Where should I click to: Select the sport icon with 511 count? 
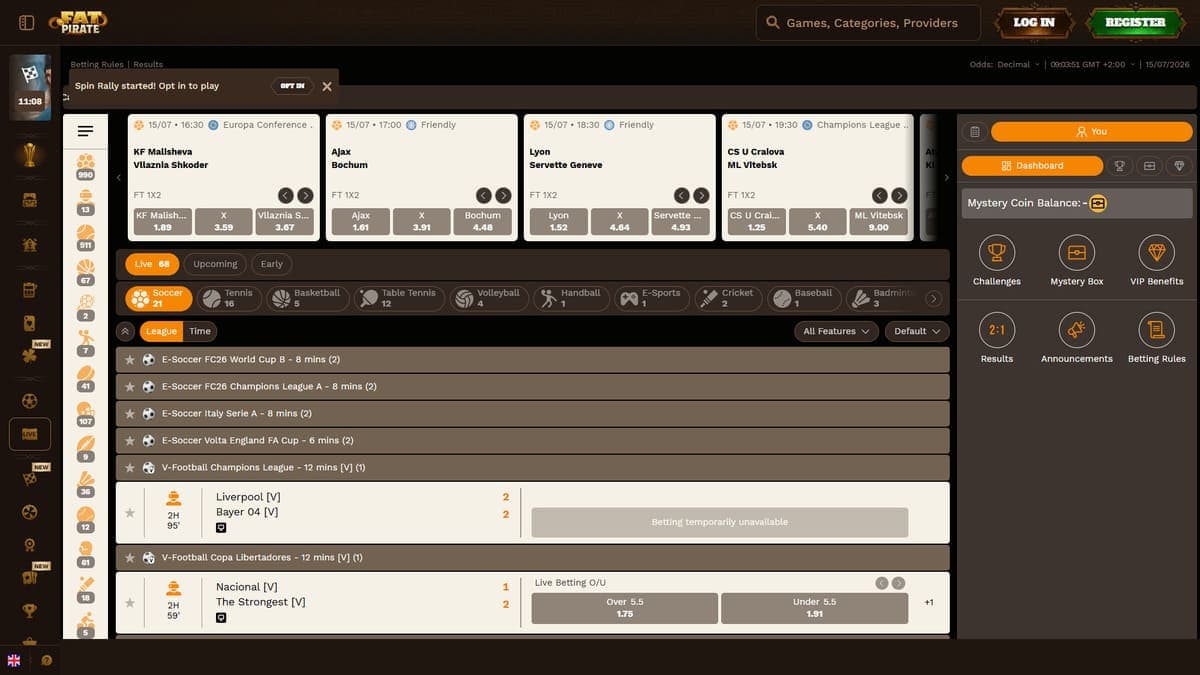[x=85, y=237]
